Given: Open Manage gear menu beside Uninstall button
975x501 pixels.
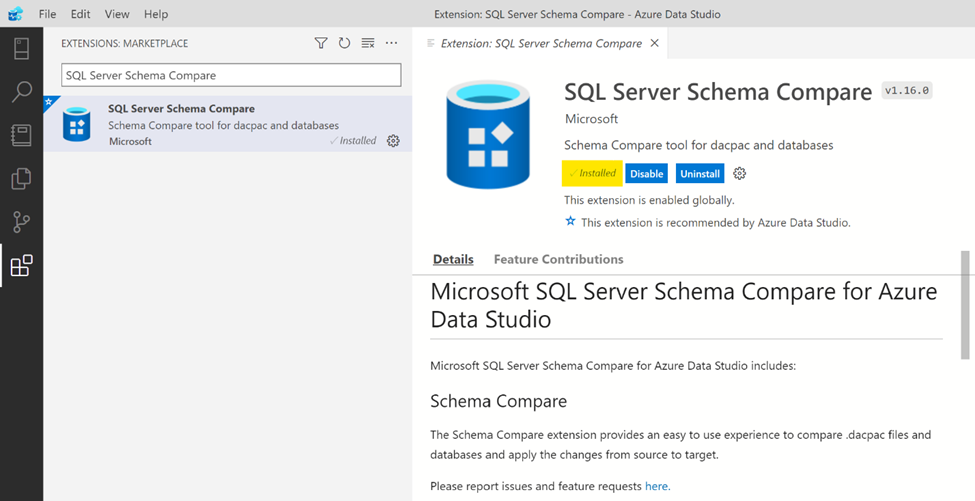Looking at the screenshot, I should click(x=740, y=173).
